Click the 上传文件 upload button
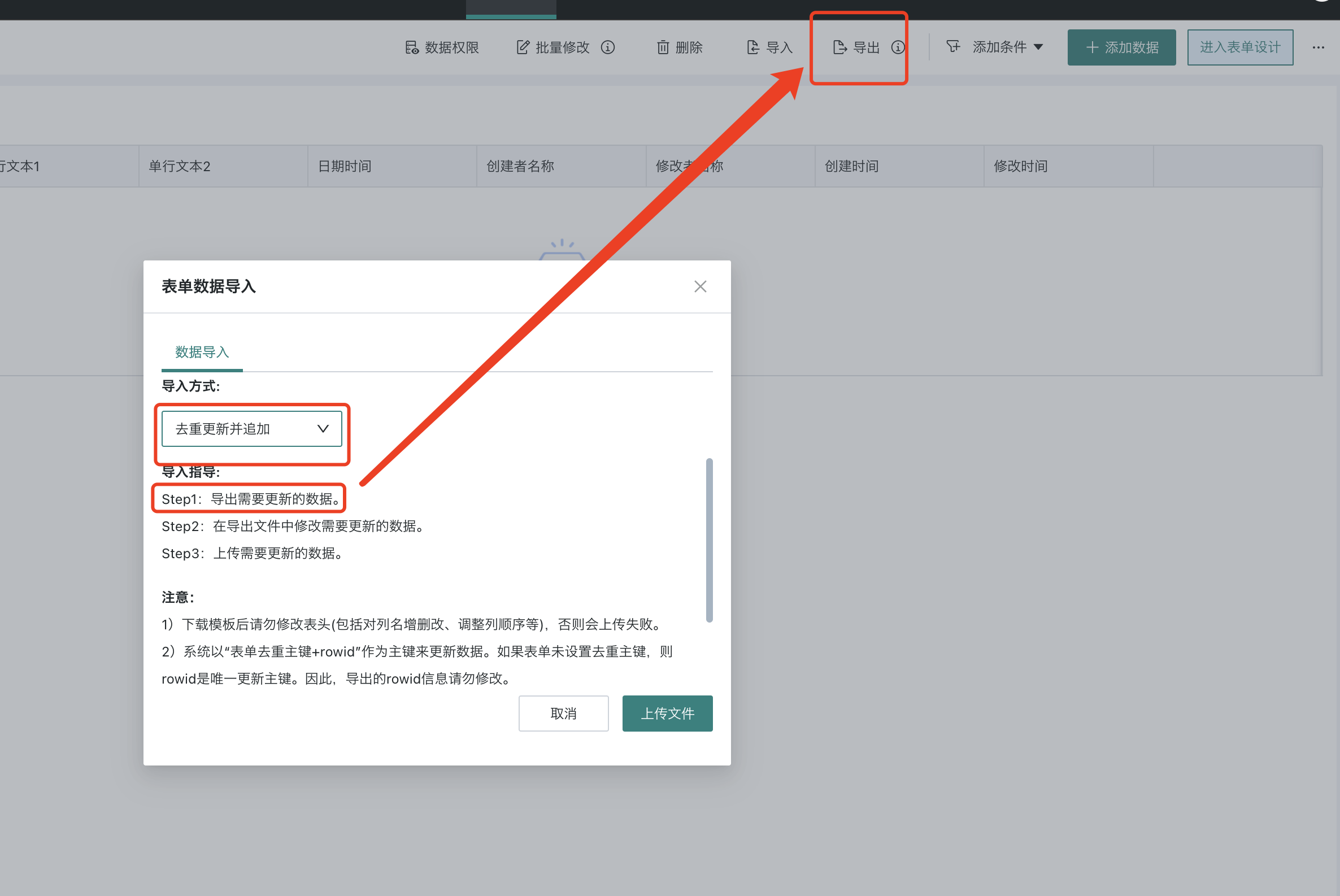This screenshot has width=1340, height=896. 667,713
